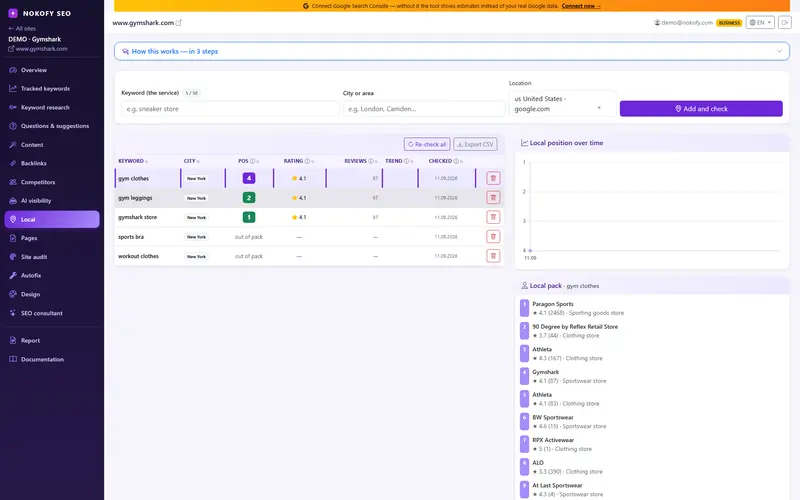Go to Keyword research page
This screenshot has width=800, height=500.
click(52, 107)
